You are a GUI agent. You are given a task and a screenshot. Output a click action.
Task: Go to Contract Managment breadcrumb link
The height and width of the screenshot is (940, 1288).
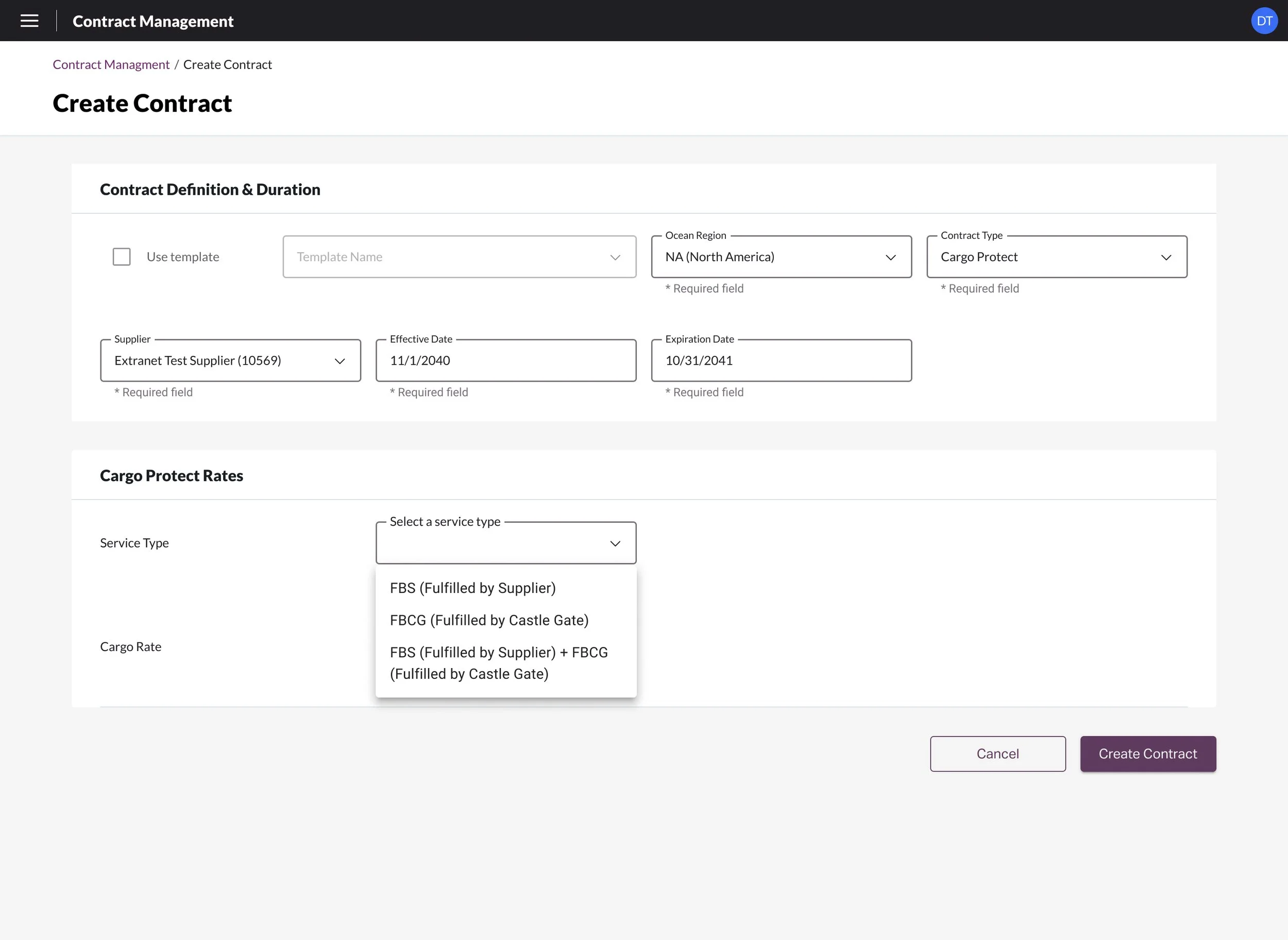111,64
